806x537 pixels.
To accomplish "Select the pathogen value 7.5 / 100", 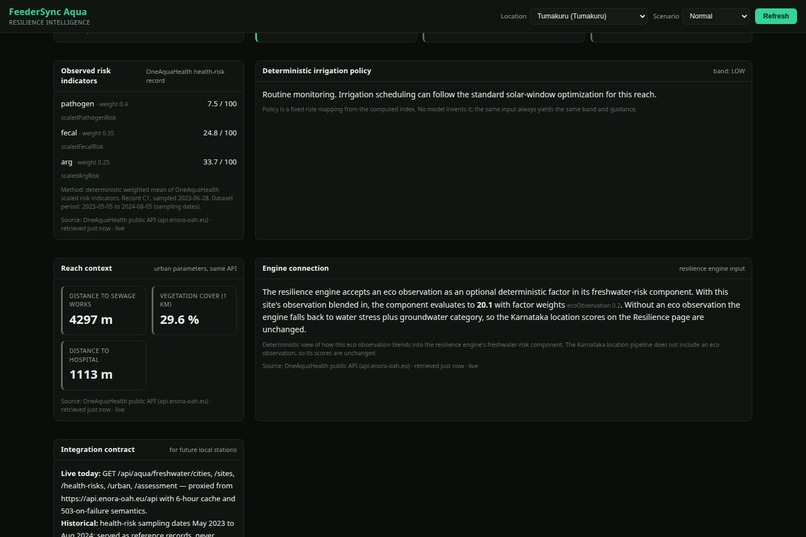I will coord(222,104).
